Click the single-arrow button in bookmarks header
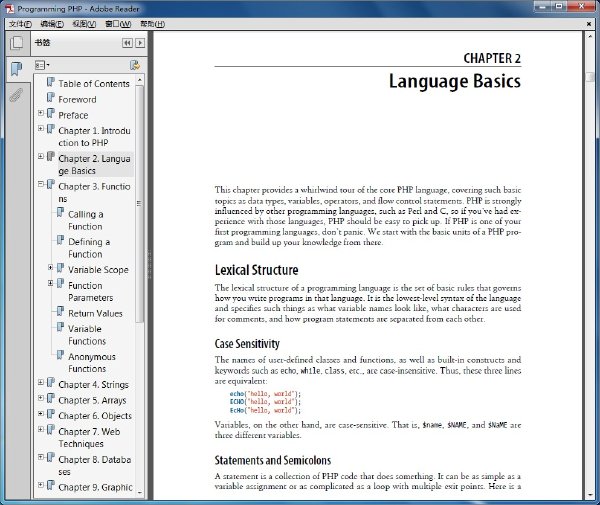Viewport: 600px width, 505px height. point(140,43)
